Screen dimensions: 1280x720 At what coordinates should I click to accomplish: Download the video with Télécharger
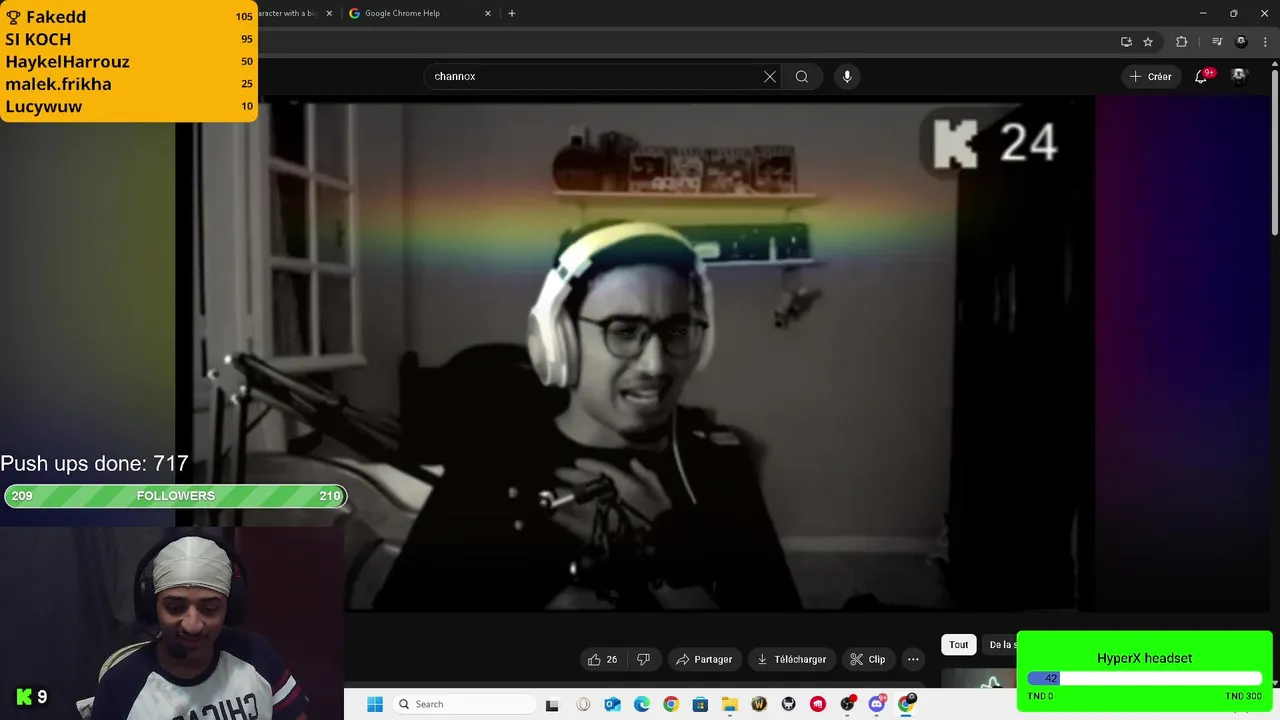click(x=791, y=659)
